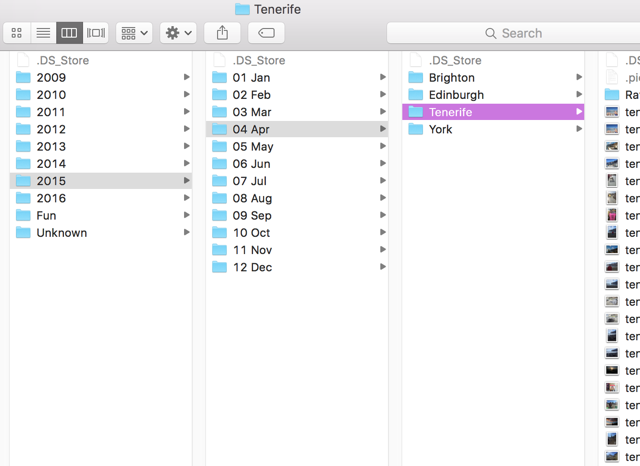Image resolution: width=640 pixels, height=466 pixels.
Task: Select the 2010 folder icon
Action: click(x=23, y=94)
